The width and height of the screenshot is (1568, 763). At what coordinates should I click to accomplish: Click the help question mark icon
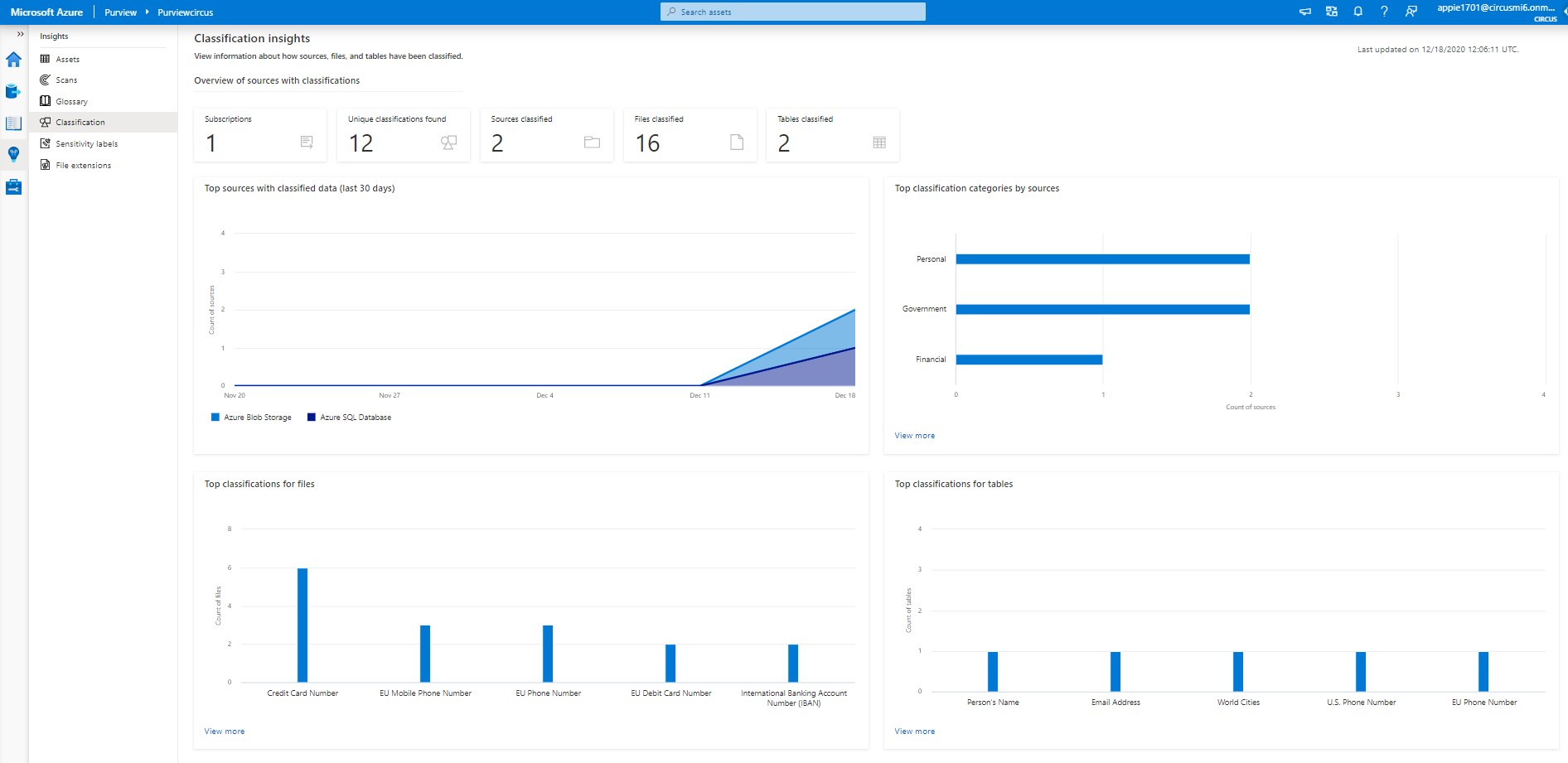pos(1384,12)
